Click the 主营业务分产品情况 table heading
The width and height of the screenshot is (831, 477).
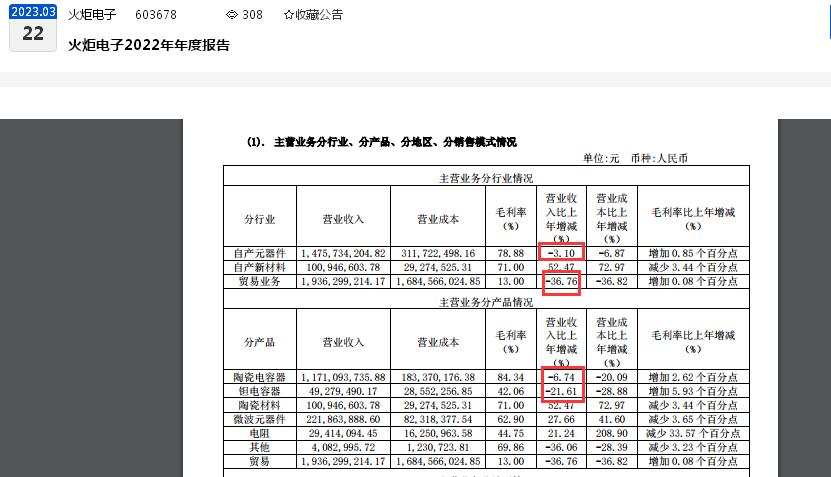pyautogui.click(x=486, y=302)
